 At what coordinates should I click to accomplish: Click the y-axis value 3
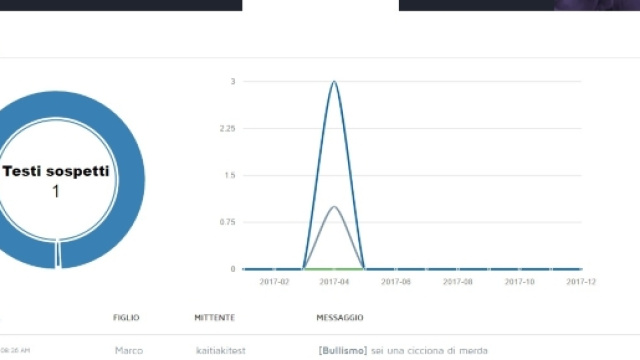coord(233,82)
